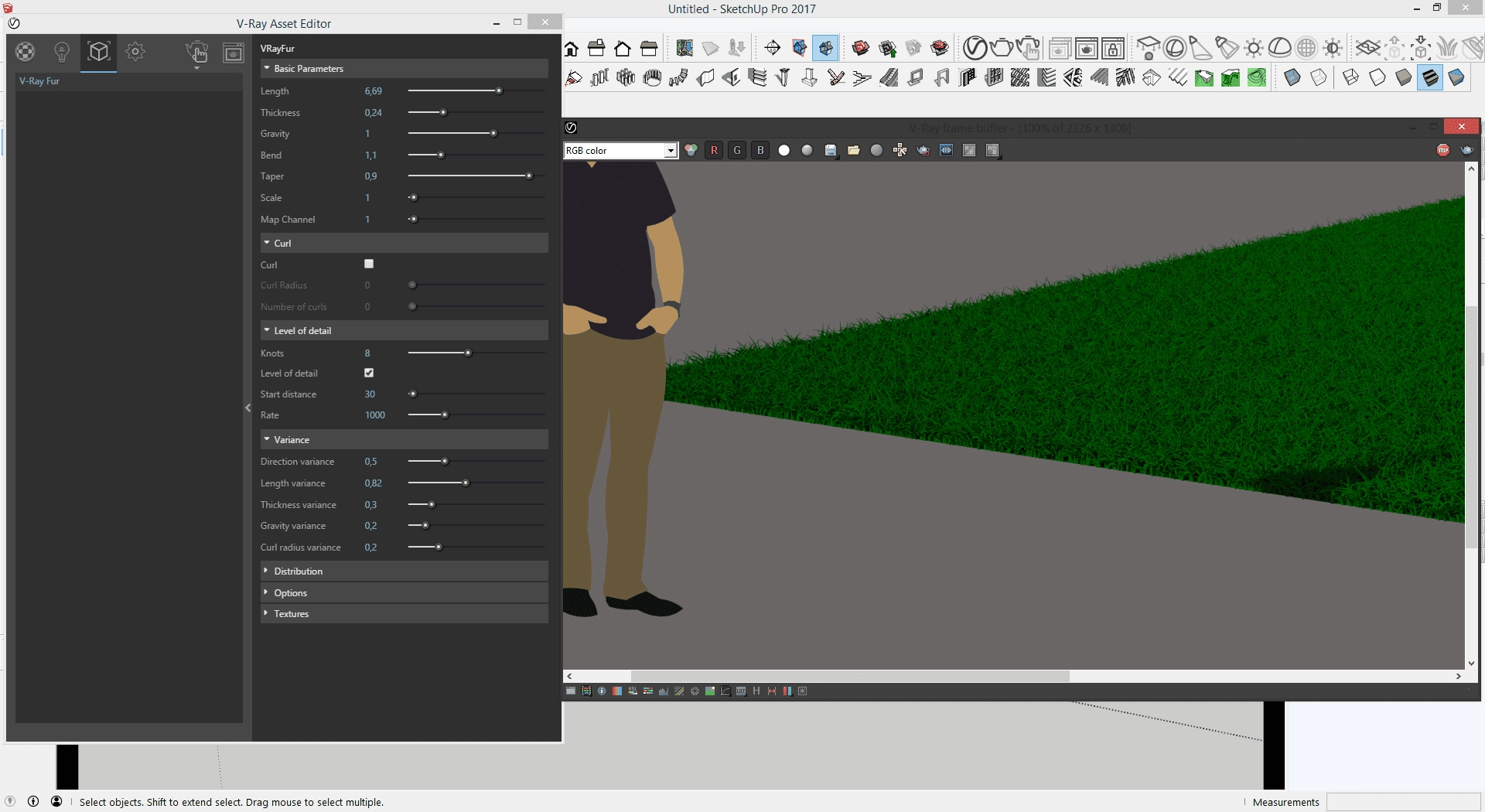Viewport: 1485px width, 812px height.
Task: Click the Measurements input box
Action: tap(1403, 802)
